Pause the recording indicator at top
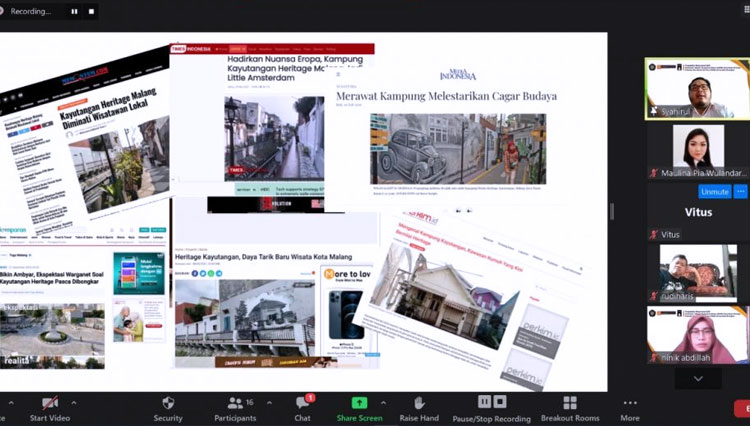This screenshot has height=426, width=750. tap(74, 11)
